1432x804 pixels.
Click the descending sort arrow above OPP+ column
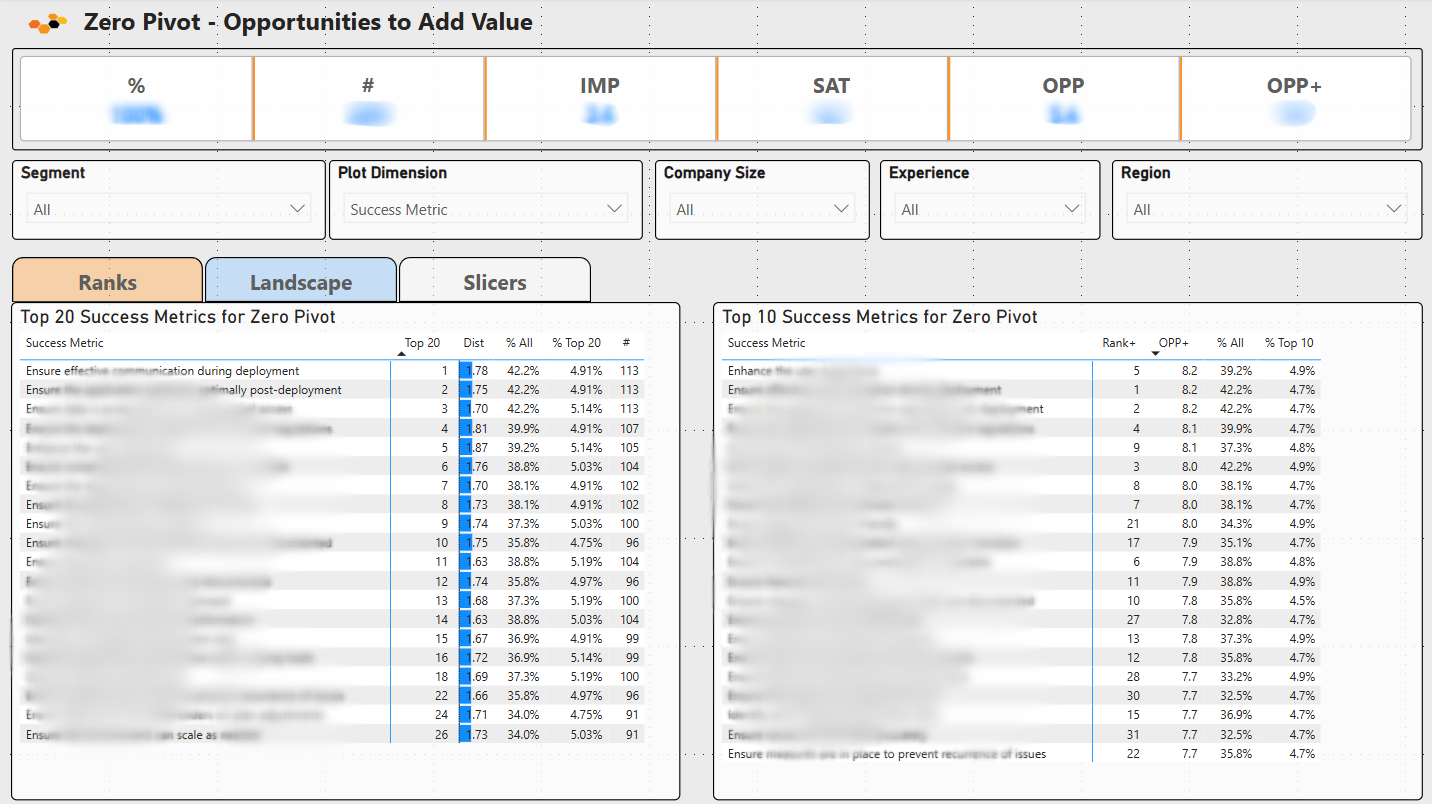[1156, 354]
